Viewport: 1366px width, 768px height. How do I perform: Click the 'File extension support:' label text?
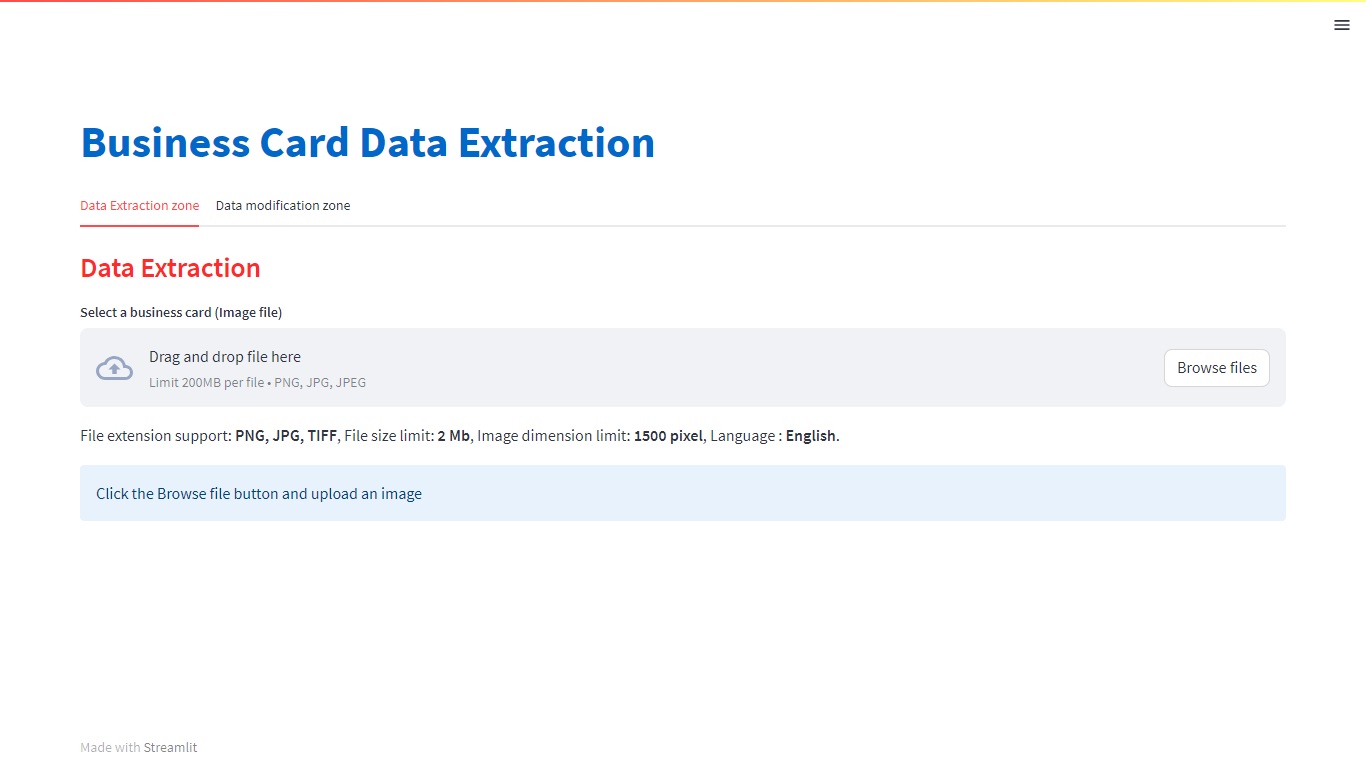pos(156,436)
